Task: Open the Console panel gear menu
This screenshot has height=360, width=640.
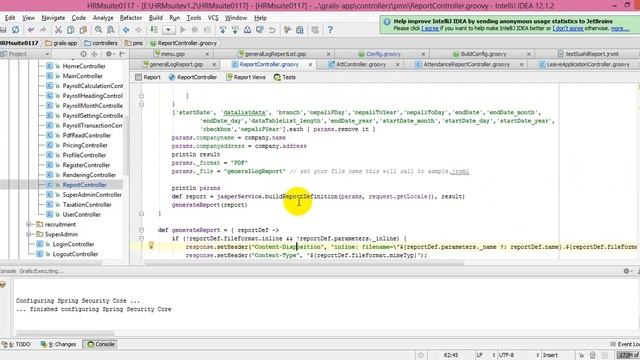Action: click(627, 271)
